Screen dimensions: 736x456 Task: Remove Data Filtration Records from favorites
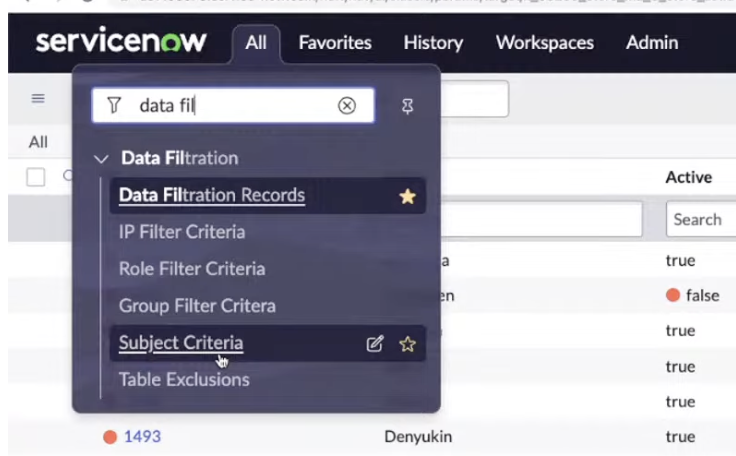pos(407,196)
